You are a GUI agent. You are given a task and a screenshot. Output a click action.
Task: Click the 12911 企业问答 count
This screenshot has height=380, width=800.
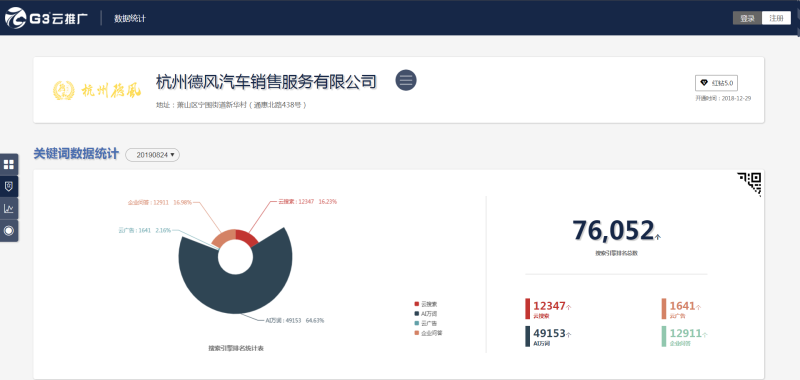pyautogui.click(x=686, y=334)
